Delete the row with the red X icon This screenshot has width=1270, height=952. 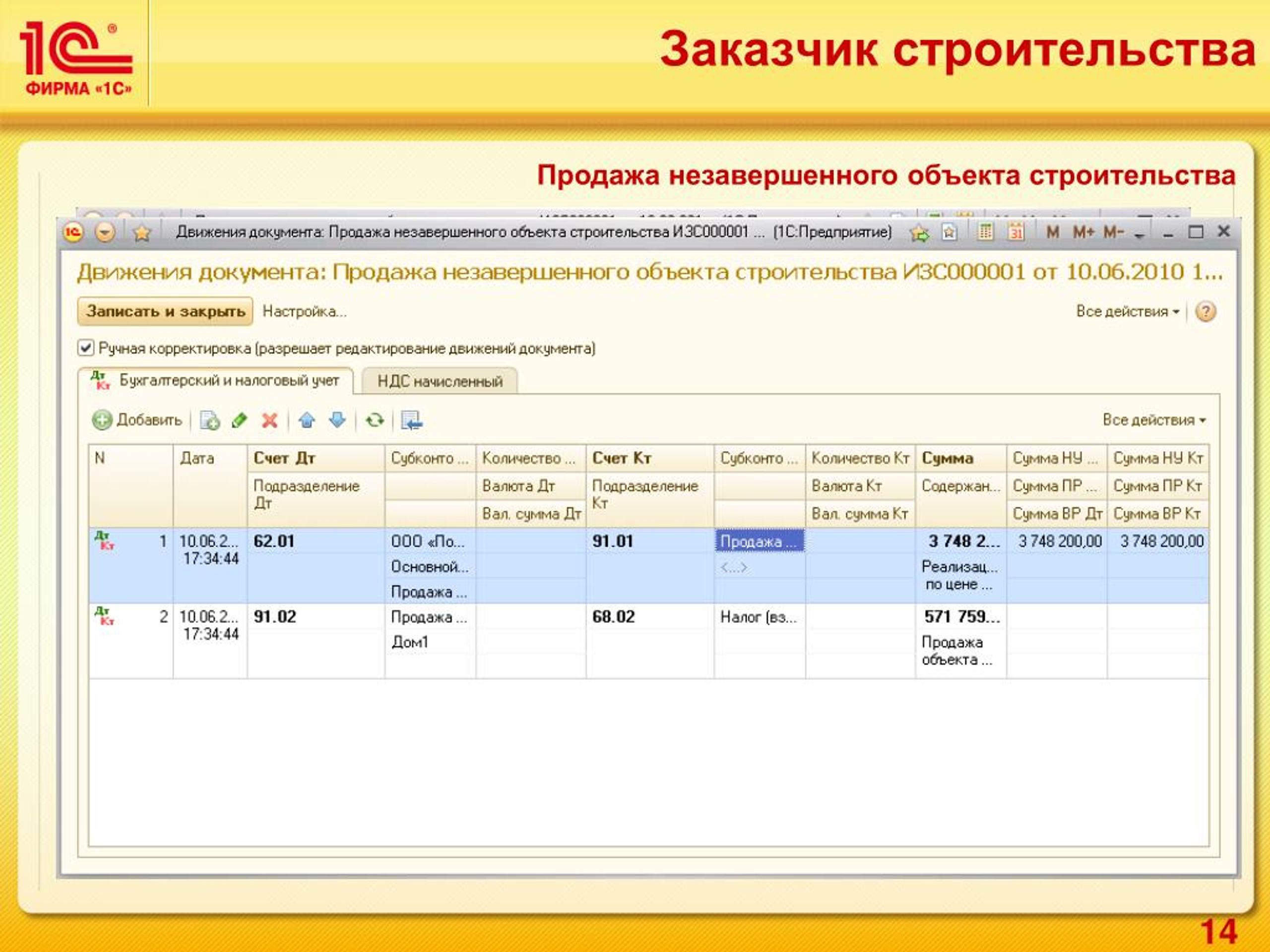click(x=269, y=420)
